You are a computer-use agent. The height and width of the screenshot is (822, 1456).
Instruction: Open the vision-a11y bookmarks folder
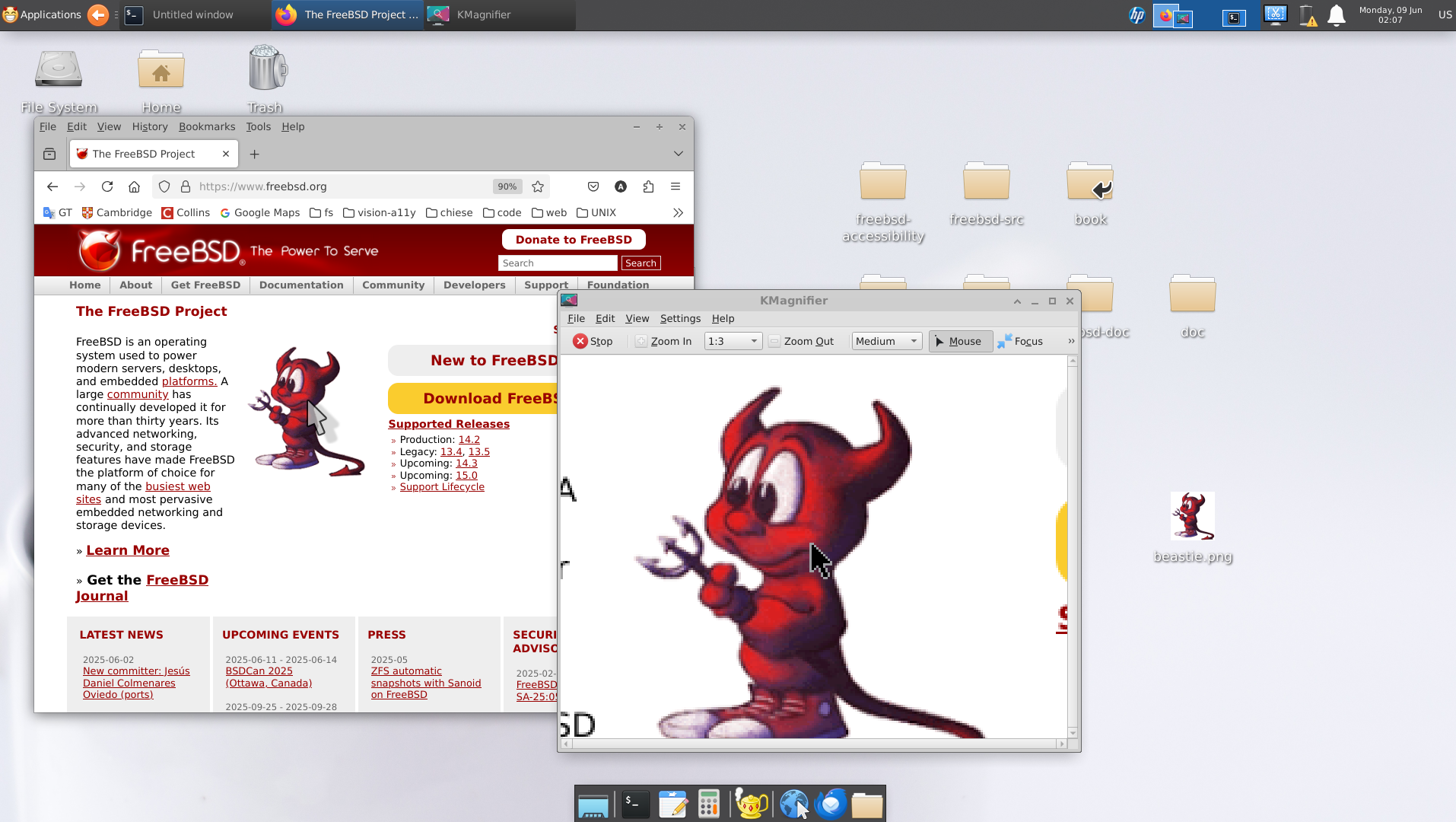click(380, 212)
